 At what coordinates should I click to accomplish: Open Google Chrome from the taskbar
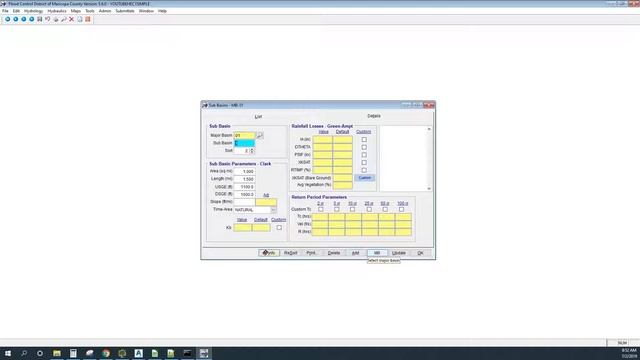(x=106, y=353)
